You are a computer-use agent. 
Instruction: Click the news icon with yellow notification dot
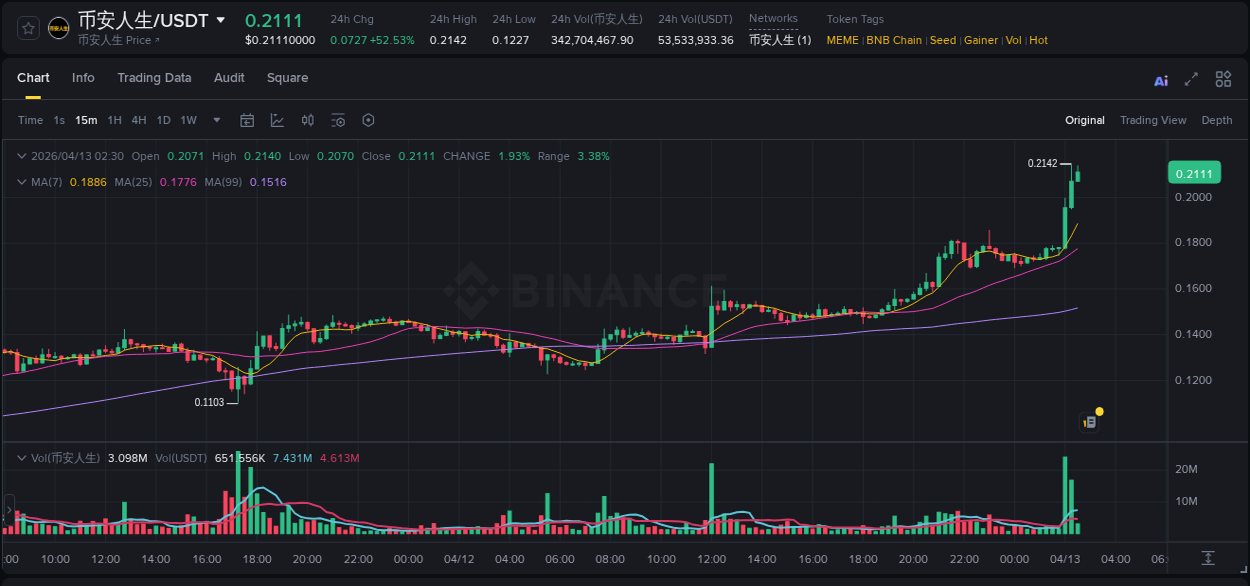point(1089,421)
